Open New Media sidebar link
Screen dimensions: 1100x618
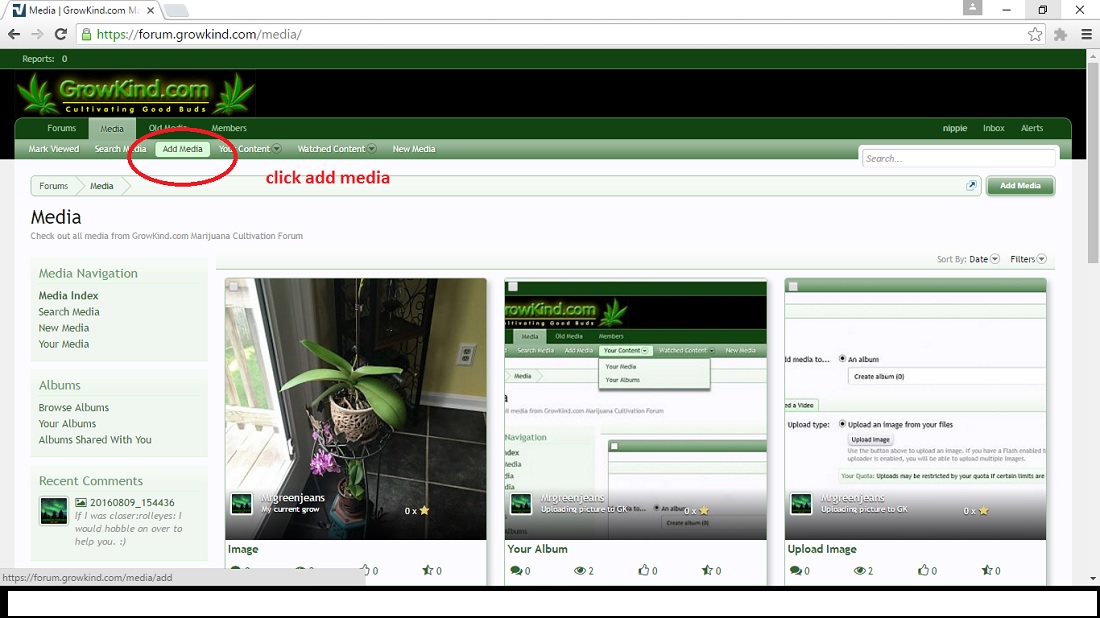pos(64,328)
